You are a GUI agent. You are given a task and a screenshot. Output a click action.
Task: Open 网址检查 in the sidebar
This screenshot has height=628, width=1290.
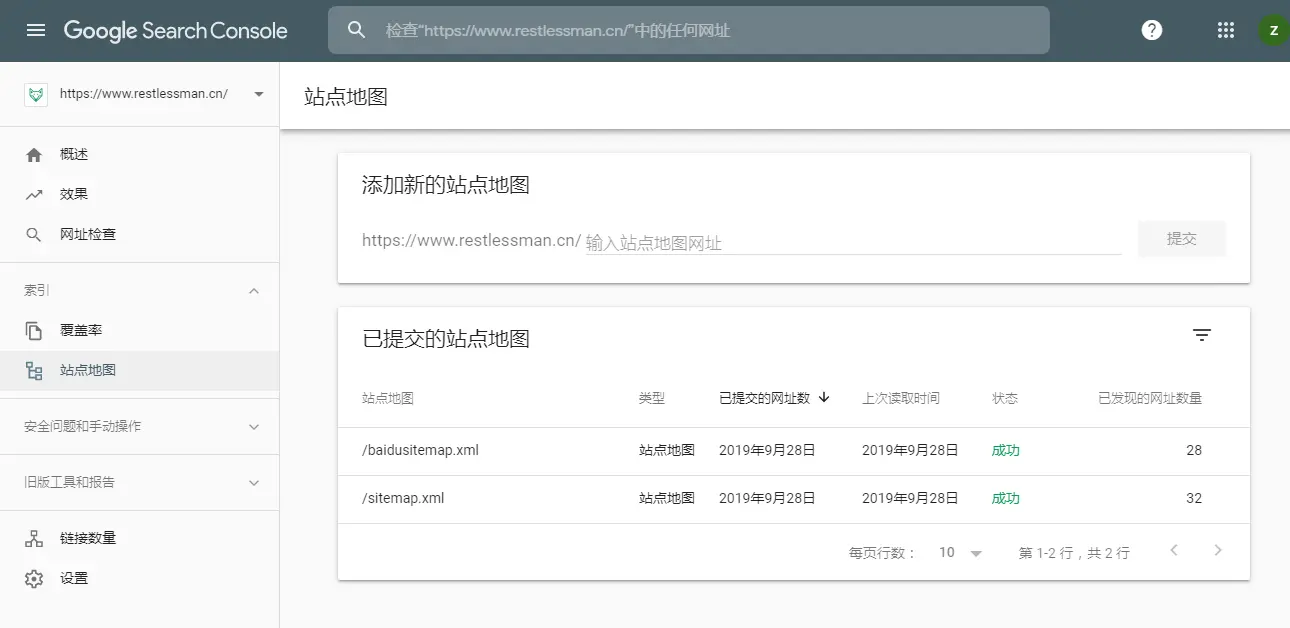139,235
